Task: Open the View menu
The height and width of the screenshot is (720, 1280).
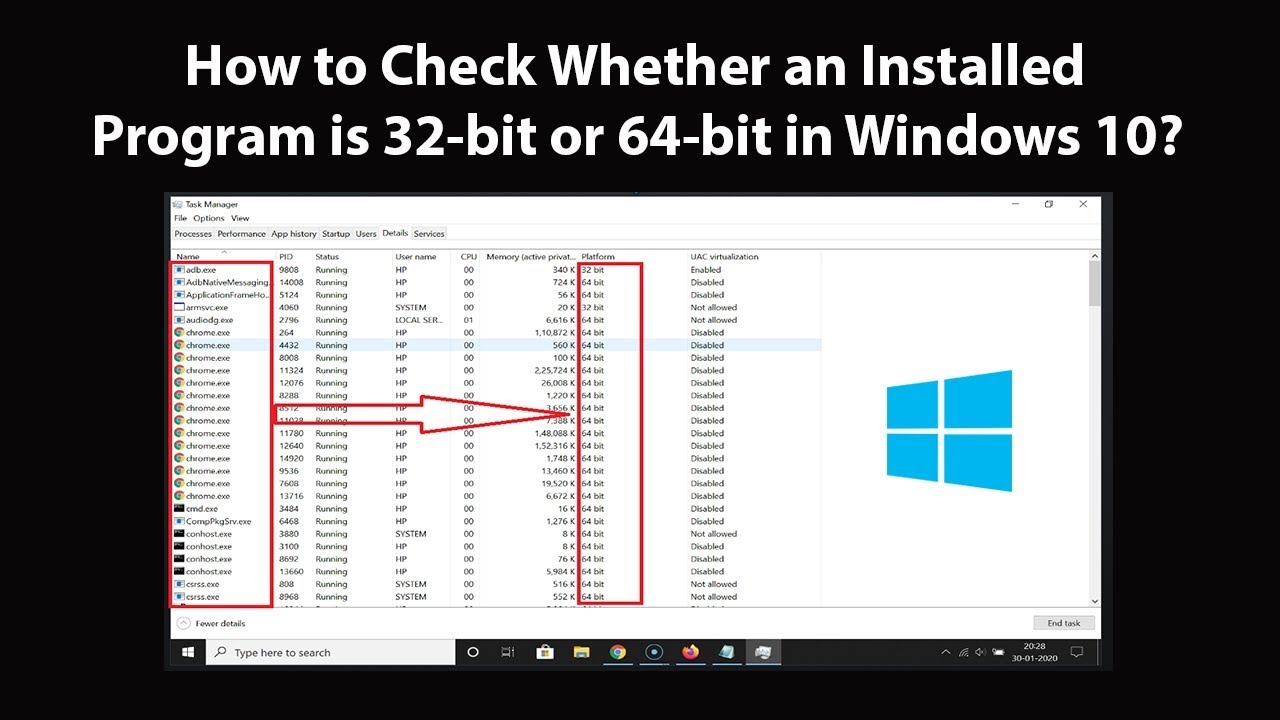Action: pos(240,218)
